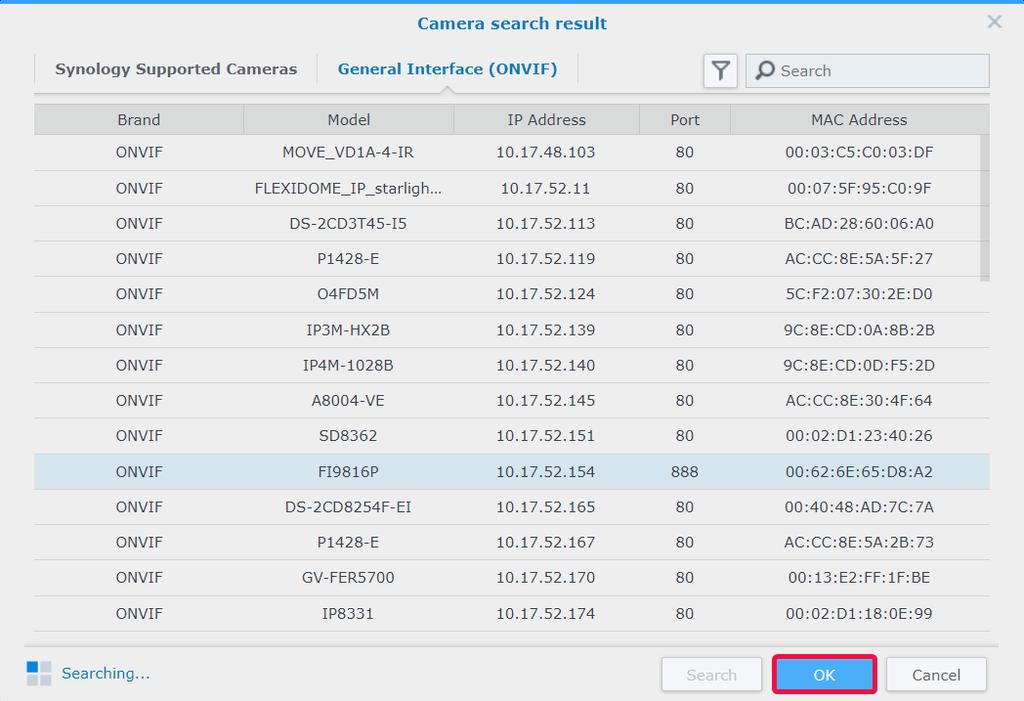Click IP address 10.17.52.124
Viewport: 1024px width, 701px height.
click(545, 295)
